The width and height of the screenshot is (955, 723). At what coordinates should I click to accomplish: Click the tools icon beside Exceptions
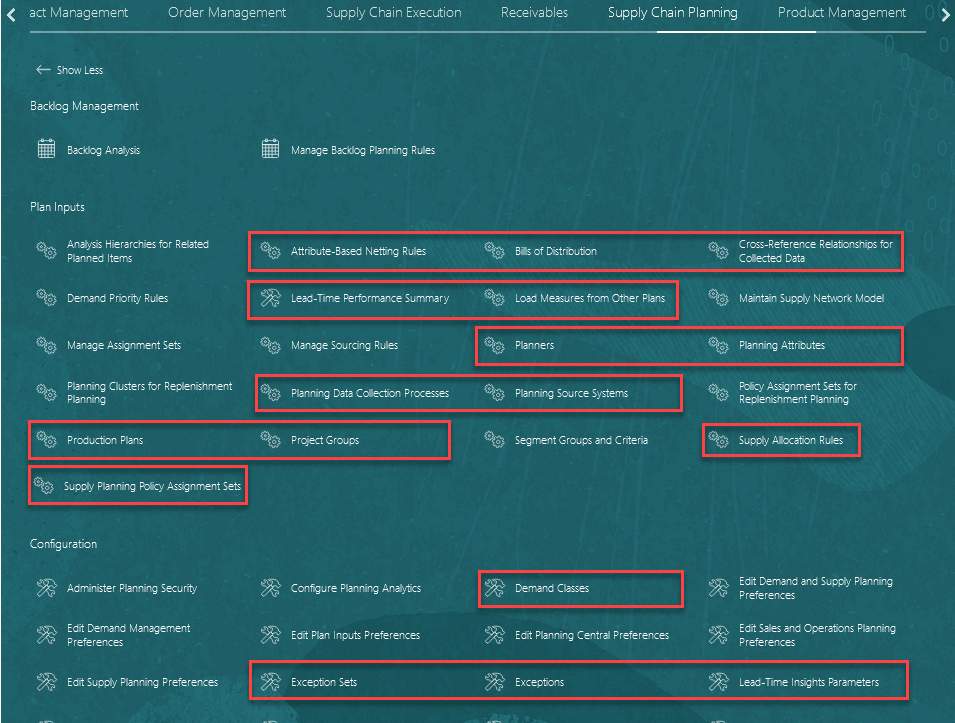pyautogui.click(x=495, y=682)
